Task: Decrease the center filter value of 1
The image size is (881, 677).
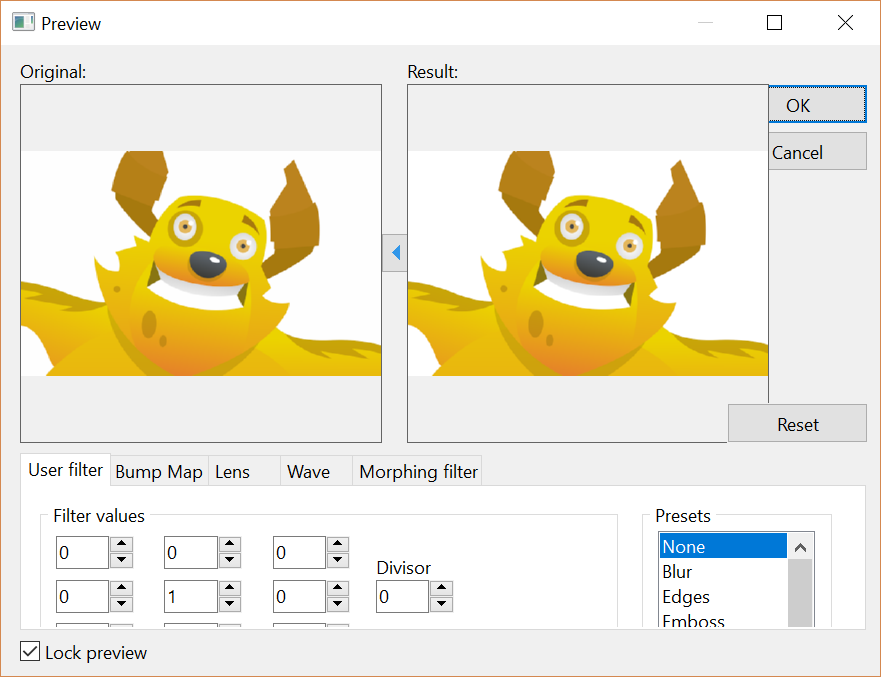Action: (229, 604)
